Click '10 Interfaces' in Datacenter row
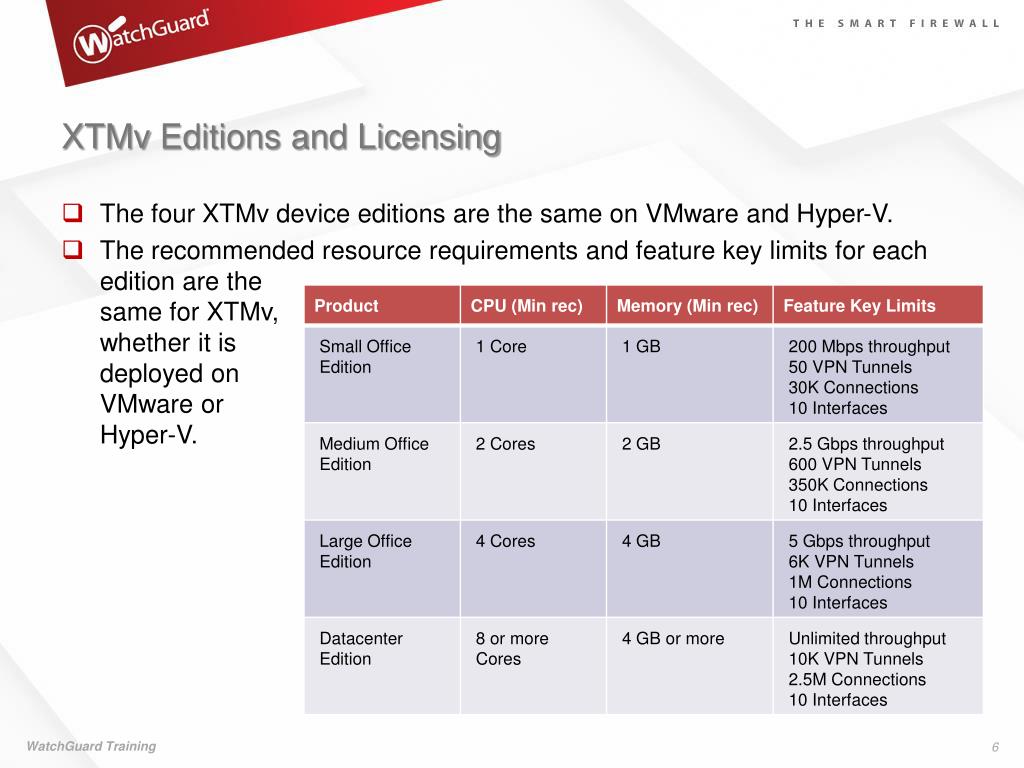 pos(837,700)
